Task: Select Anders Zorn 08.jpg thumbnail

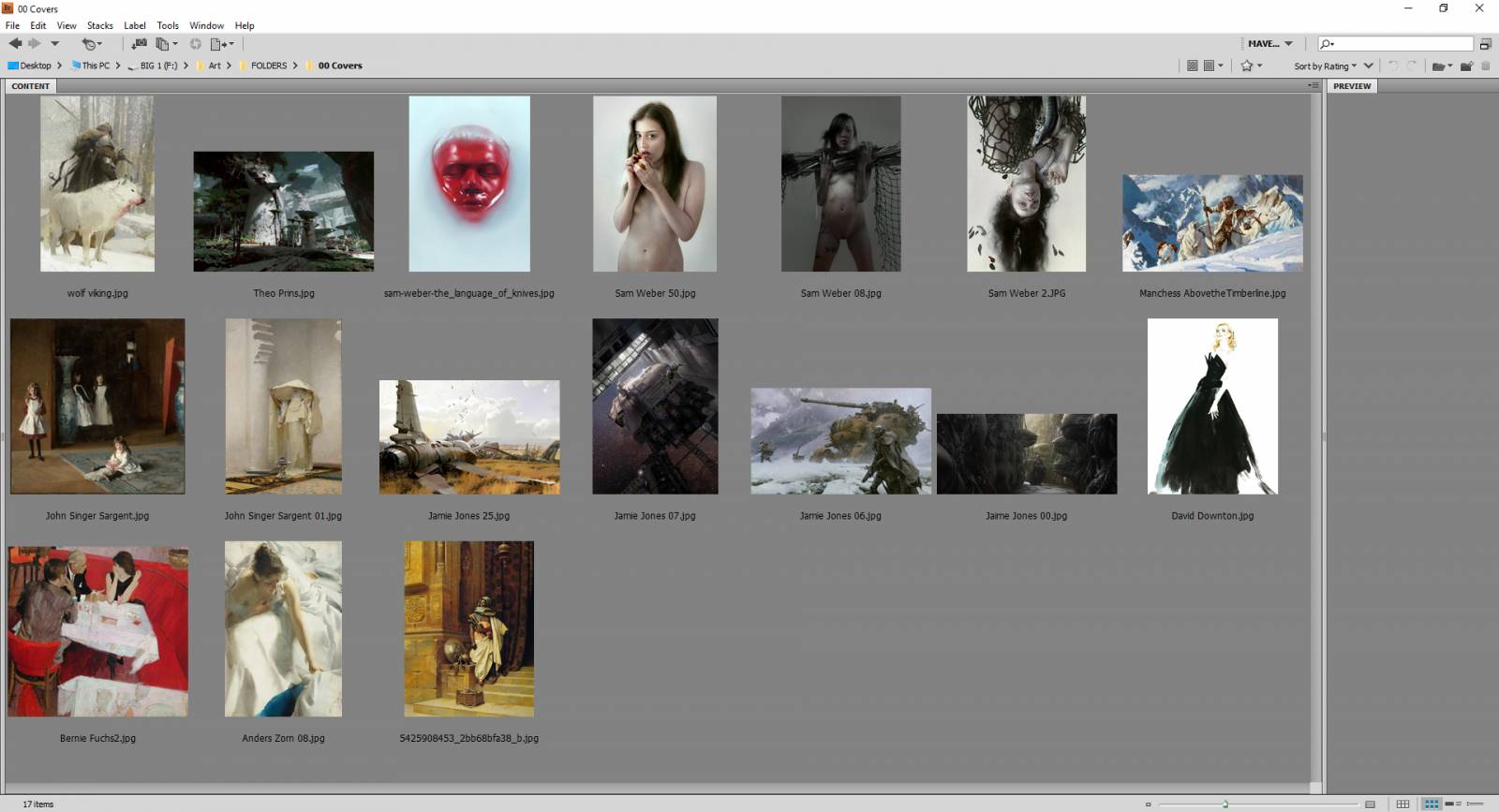Action: 283,629
